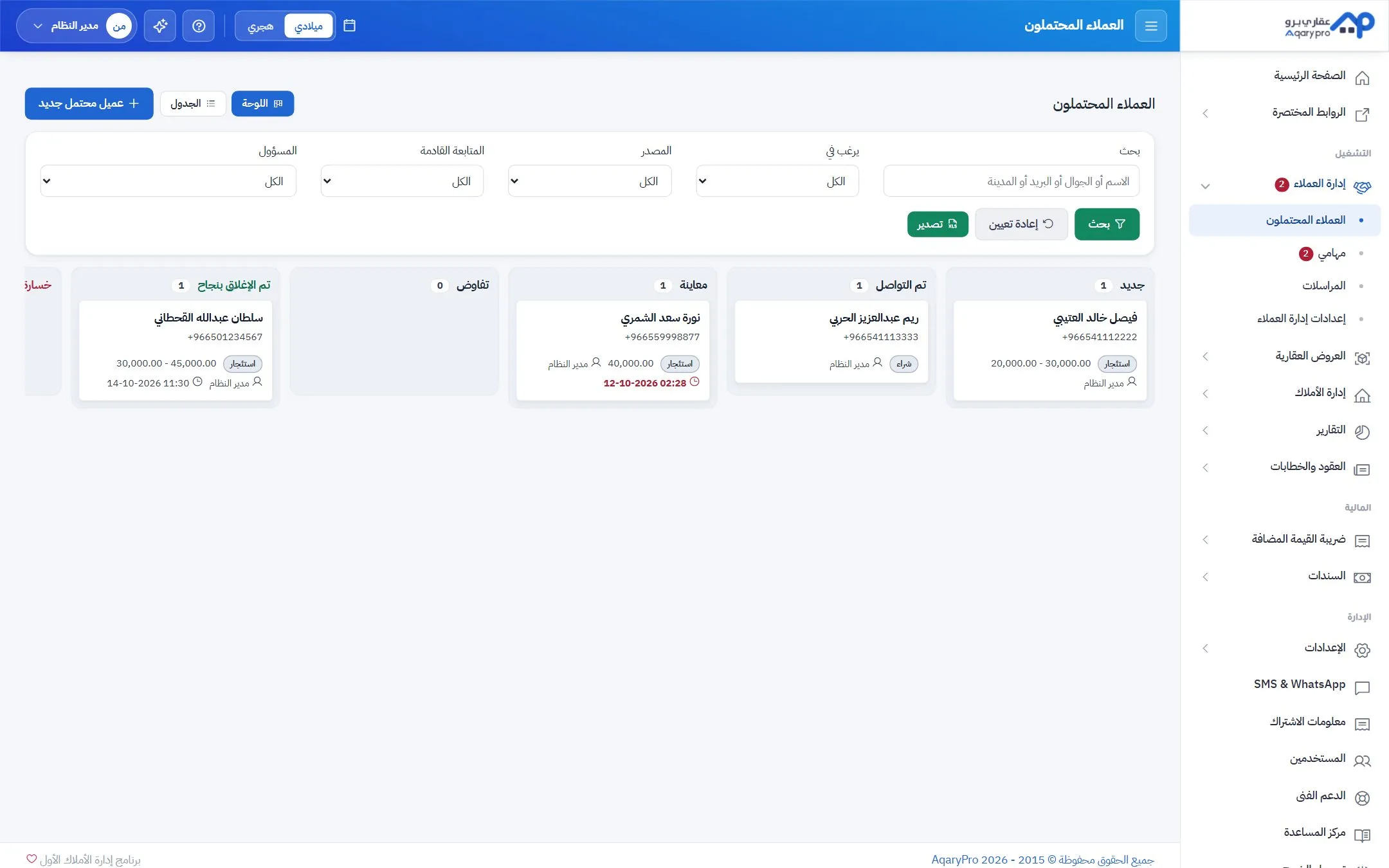Click the property offers icon
This screenshot has height=868, width=1389.
[1362, 358]
